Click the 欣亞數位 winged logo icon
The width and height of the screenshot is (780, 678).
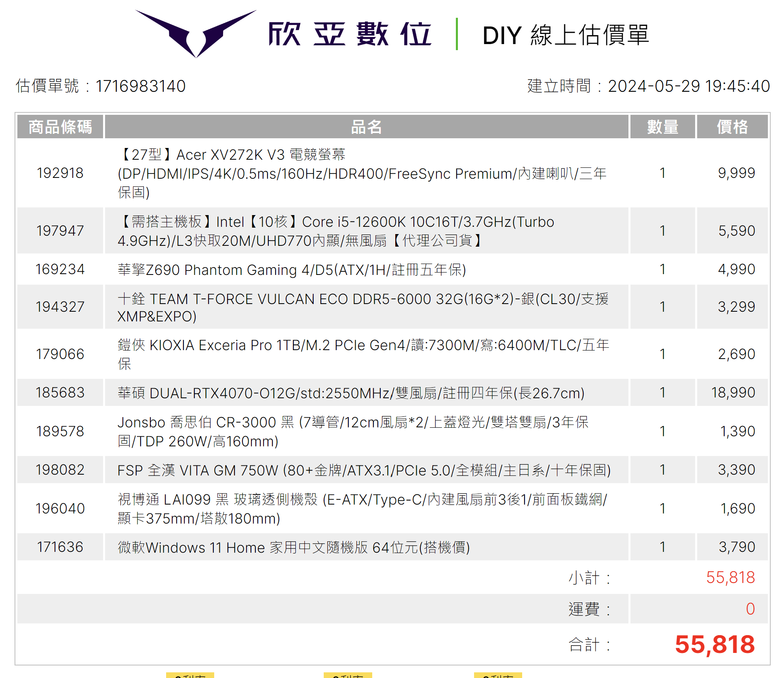[x=195, y=33]
